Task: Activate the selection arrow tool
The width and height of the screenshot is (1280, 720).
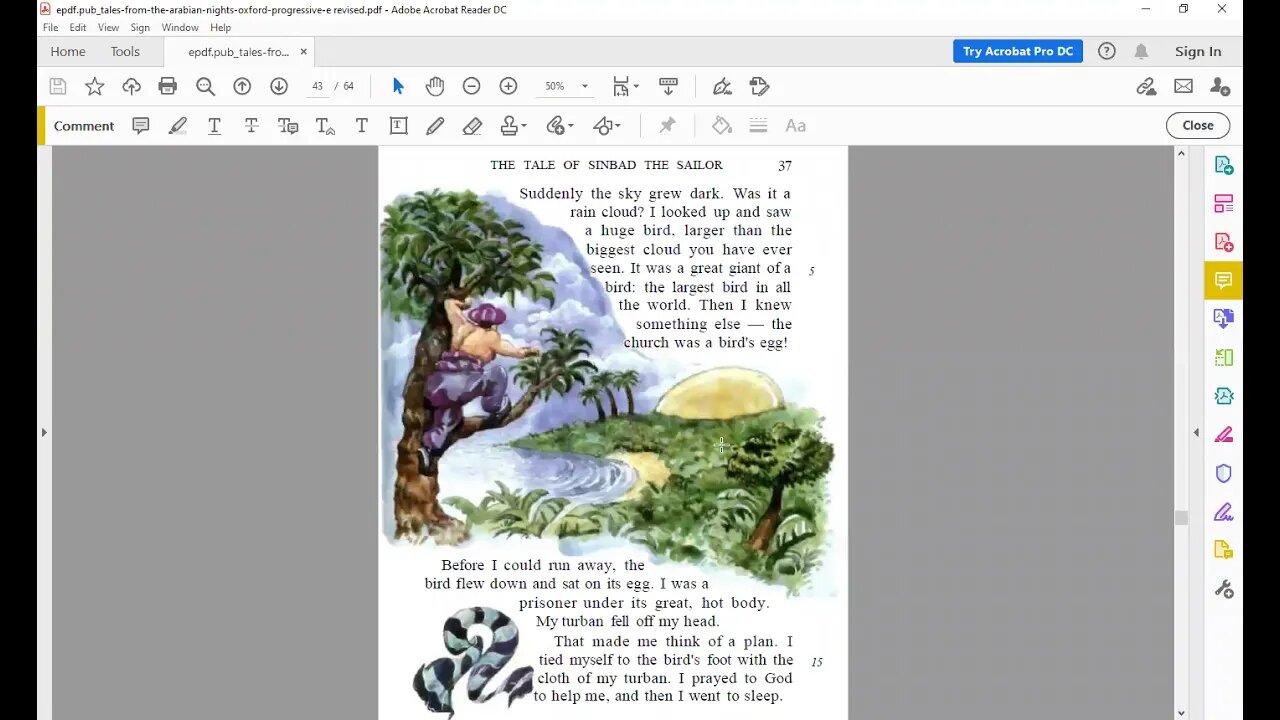Action: pos(398,86)
